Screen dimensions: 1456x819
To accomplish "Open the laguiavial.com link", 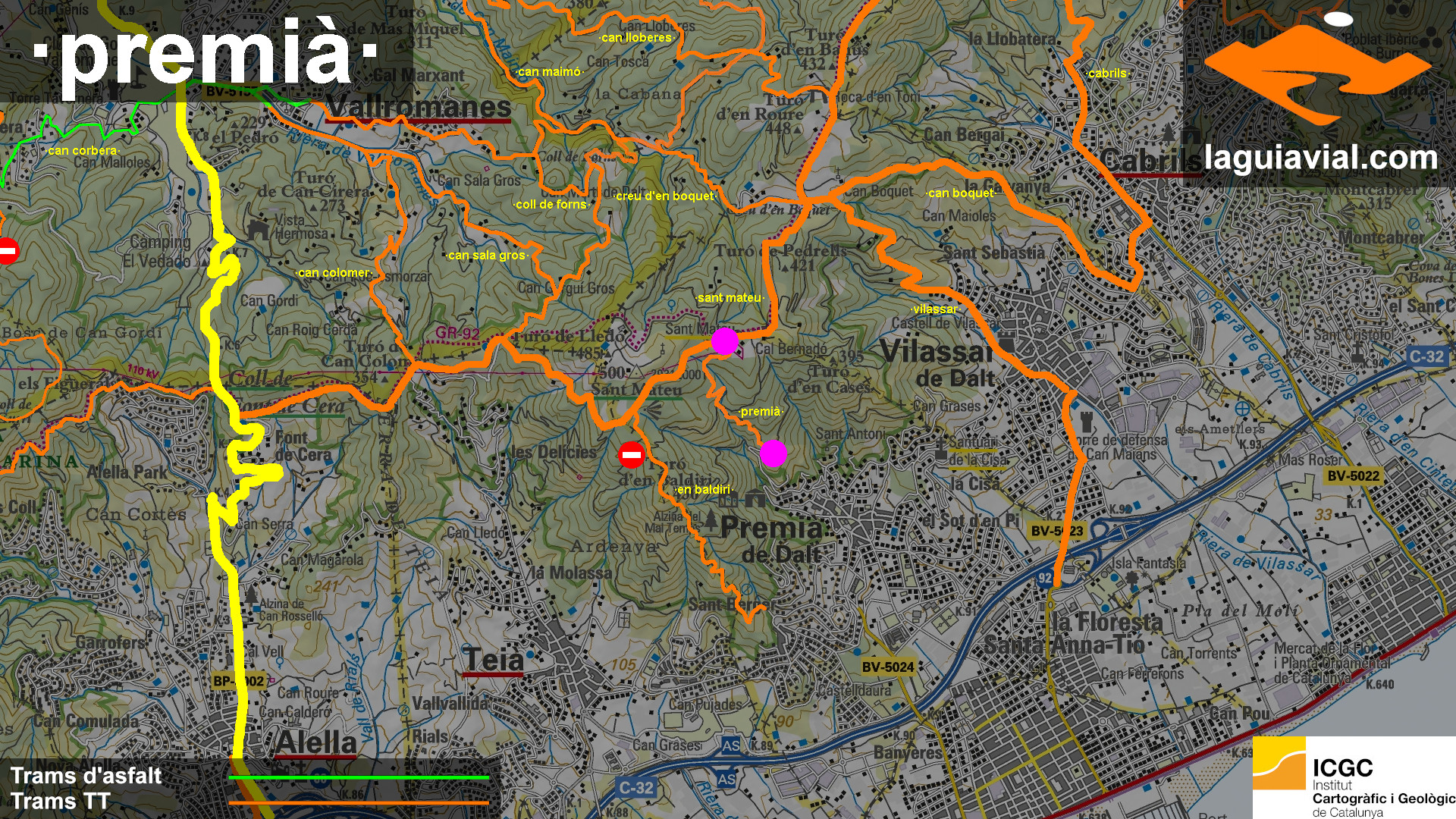I will [x=1320, y=158].
